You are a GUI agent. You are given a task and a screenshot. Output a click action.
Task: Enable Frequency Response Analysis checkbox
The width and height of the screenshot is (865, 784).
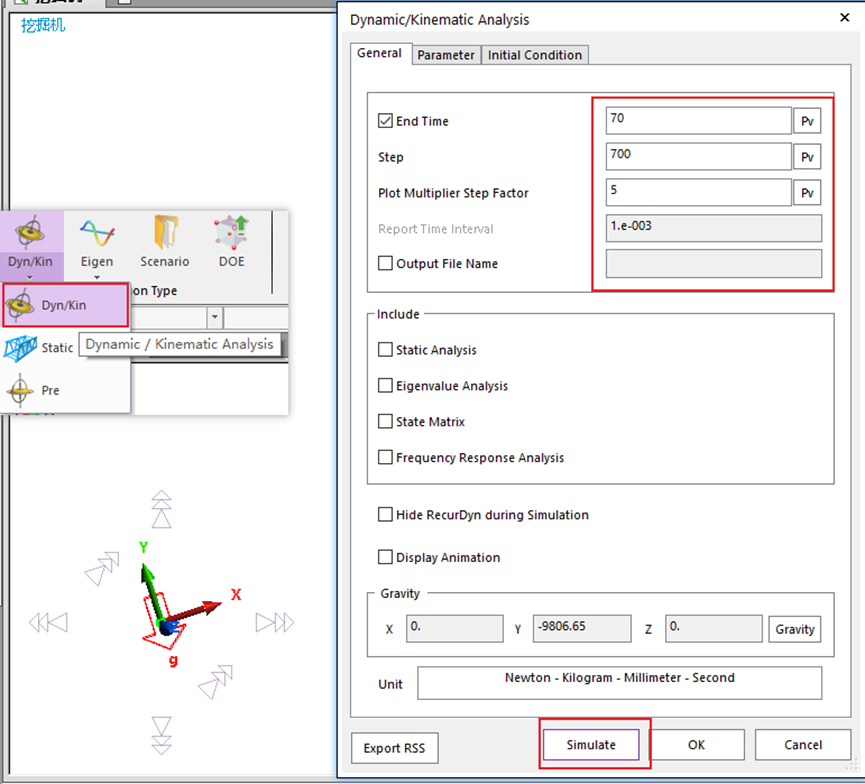click(x=385, y=457)
